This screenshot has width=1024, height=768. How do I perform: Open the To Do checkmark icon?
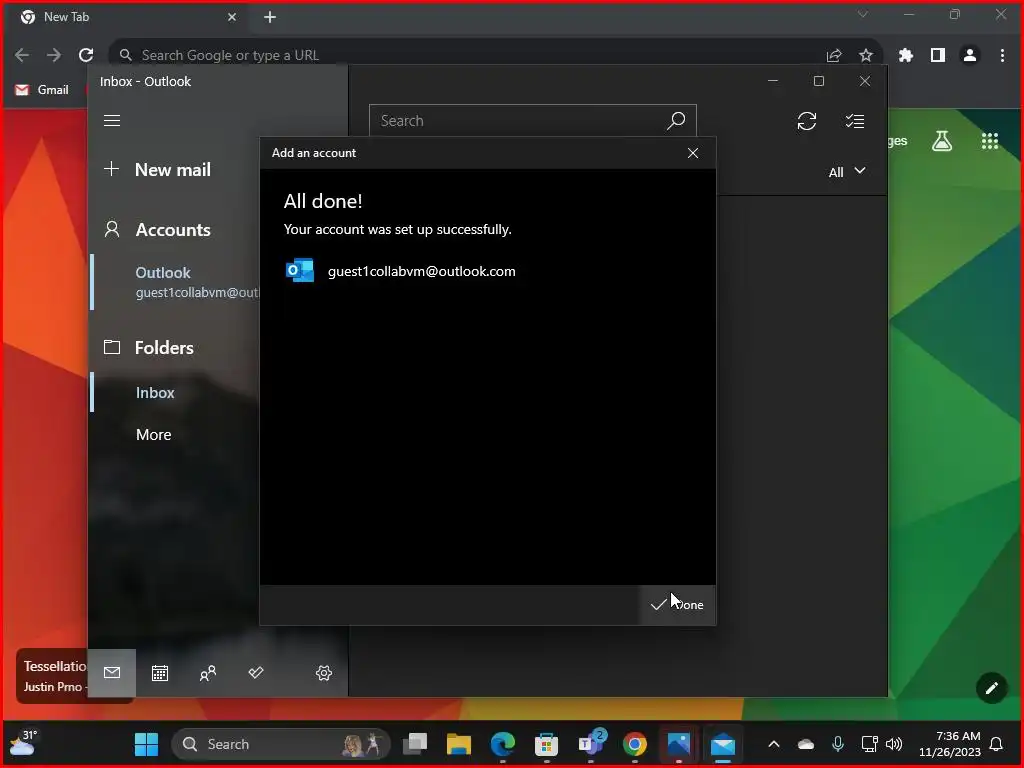click(256, 673)
